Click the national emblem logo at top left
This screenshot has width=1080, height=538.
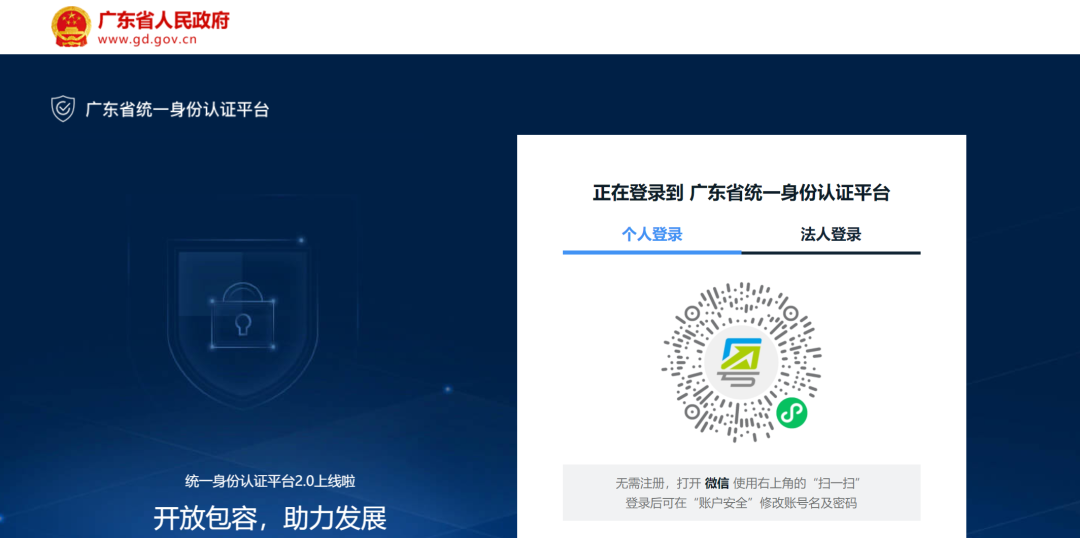click(71, 27)
